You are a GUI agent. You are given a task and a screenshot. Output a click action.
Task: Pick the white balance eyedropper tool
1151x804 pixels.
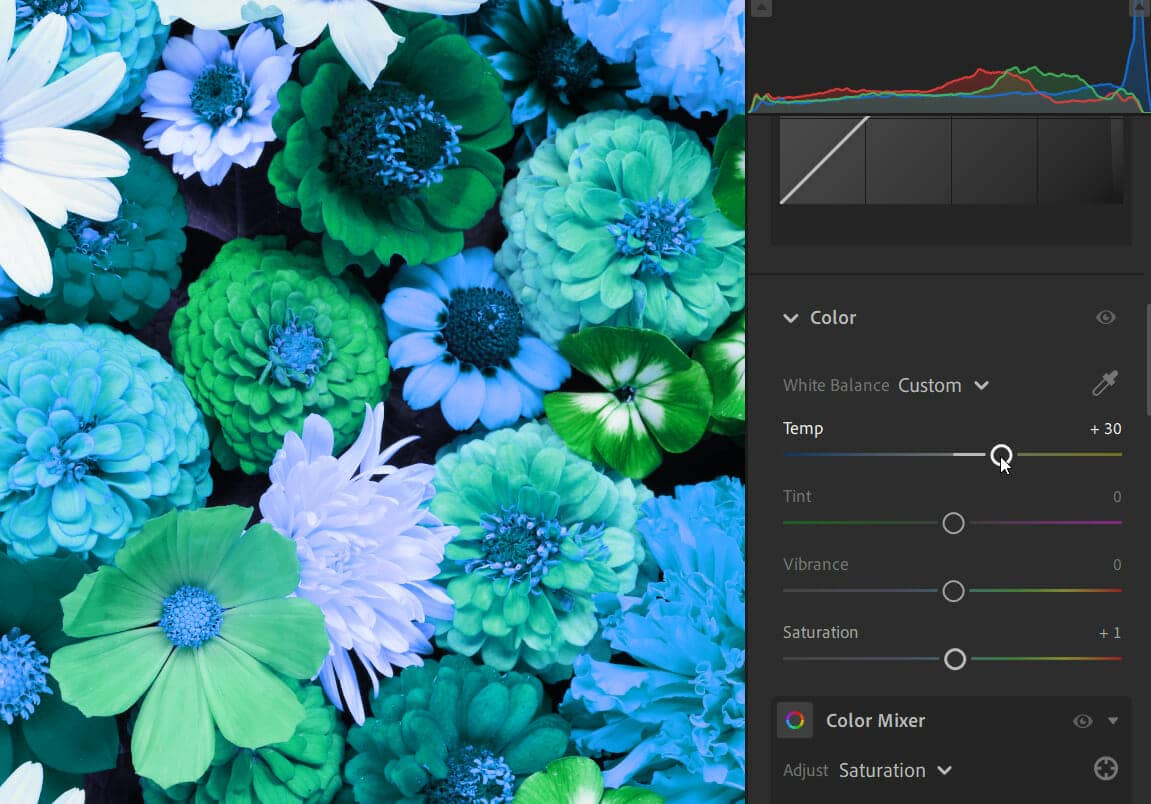tap(1105, 384)
